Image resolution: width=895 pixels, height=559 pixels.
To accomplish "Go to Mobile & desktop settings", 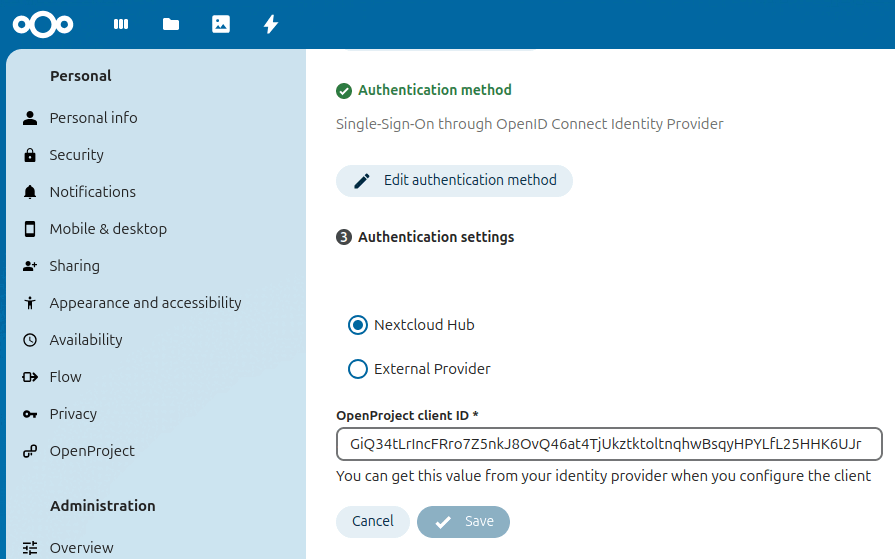I will coord(108,229).
